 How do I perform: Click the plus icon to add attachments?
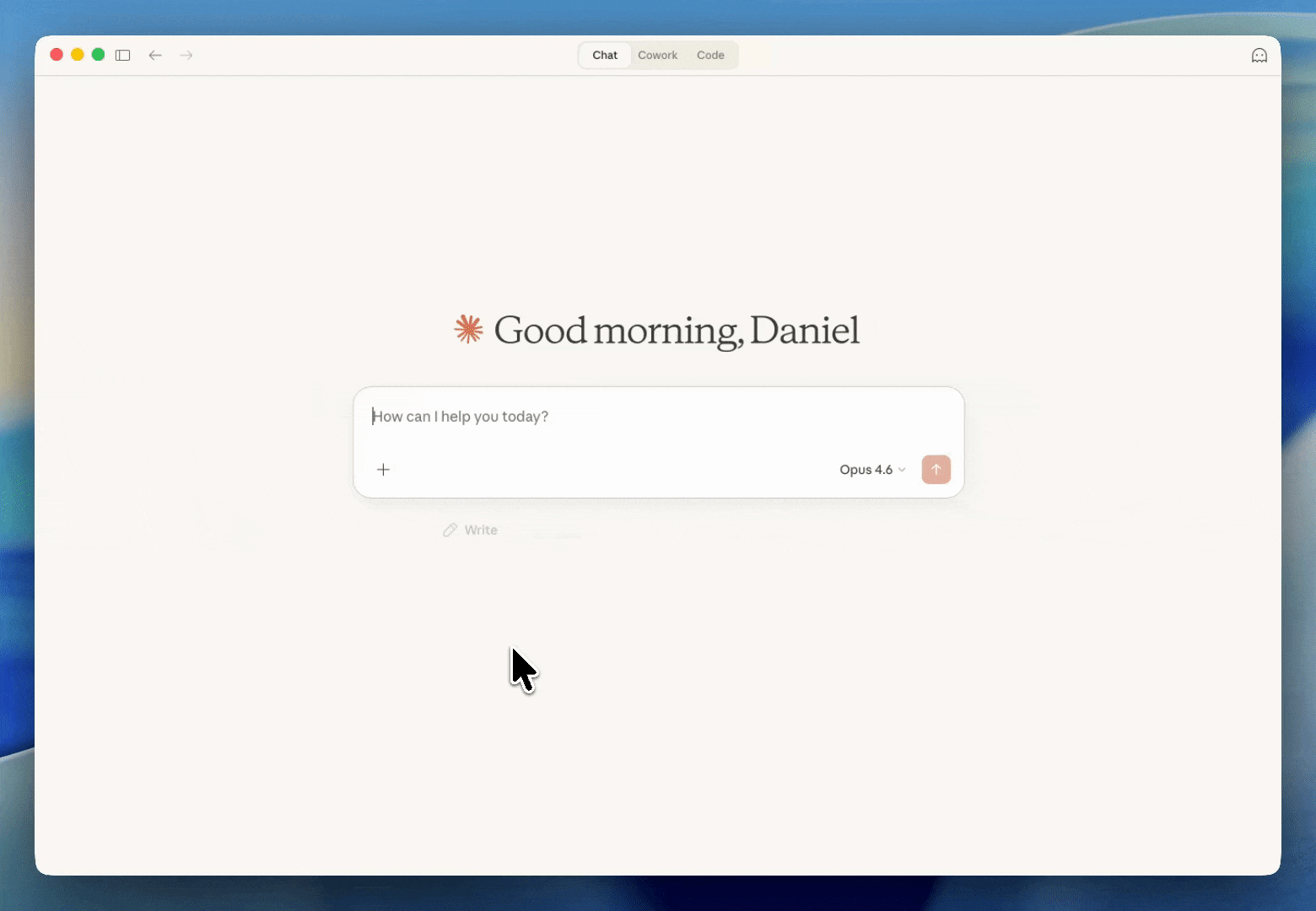pyautogui.click(x=383, y=470)
